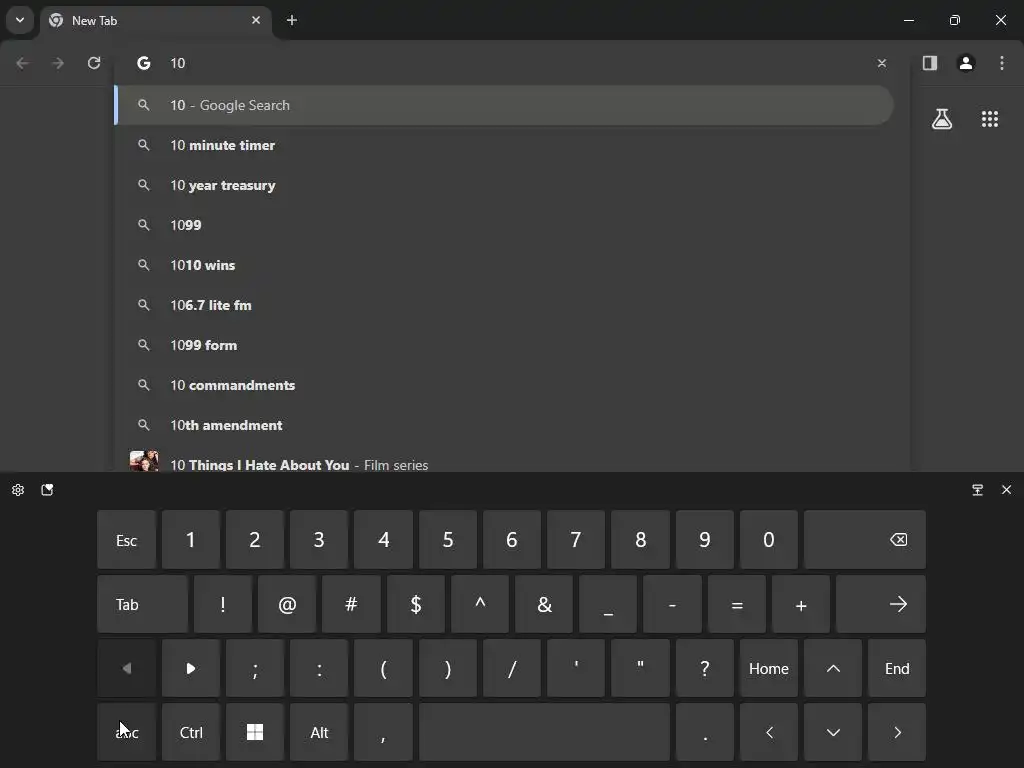
Task: Tap the forward slash key
Action: 512,668
